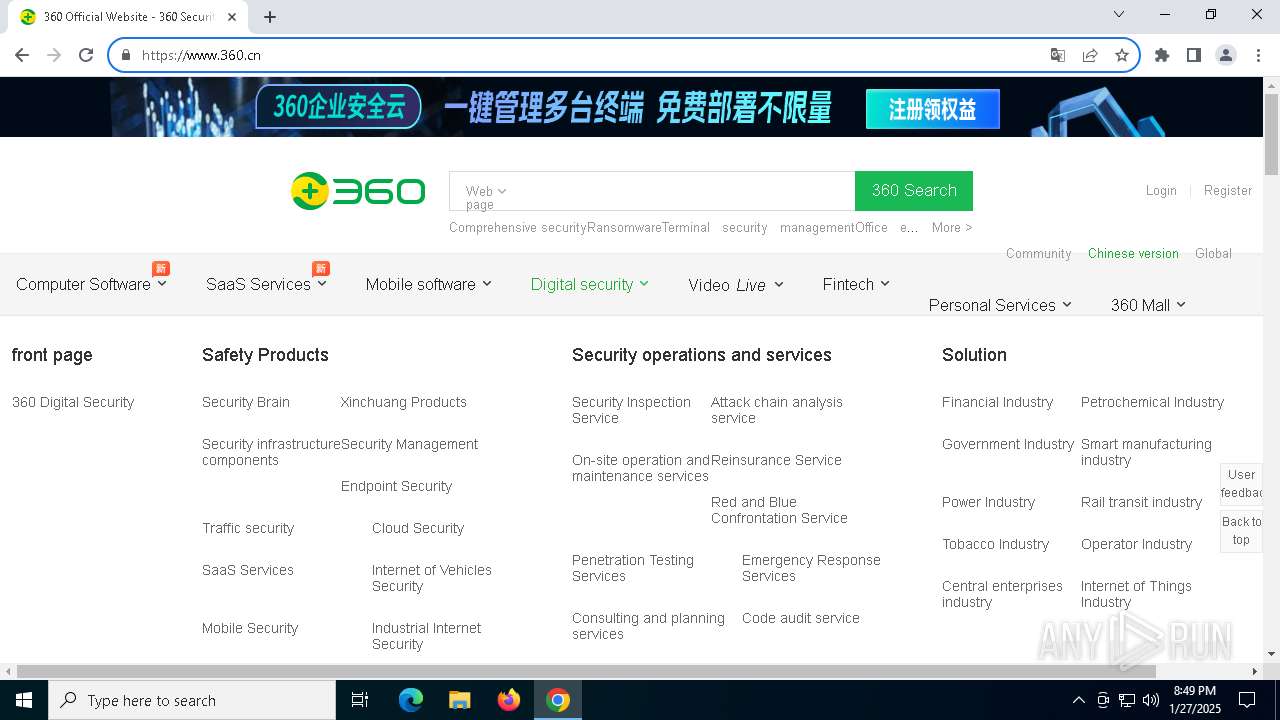Expand the Video Live menu
This screenshot has height=720, width=1280.
[735, 285]
